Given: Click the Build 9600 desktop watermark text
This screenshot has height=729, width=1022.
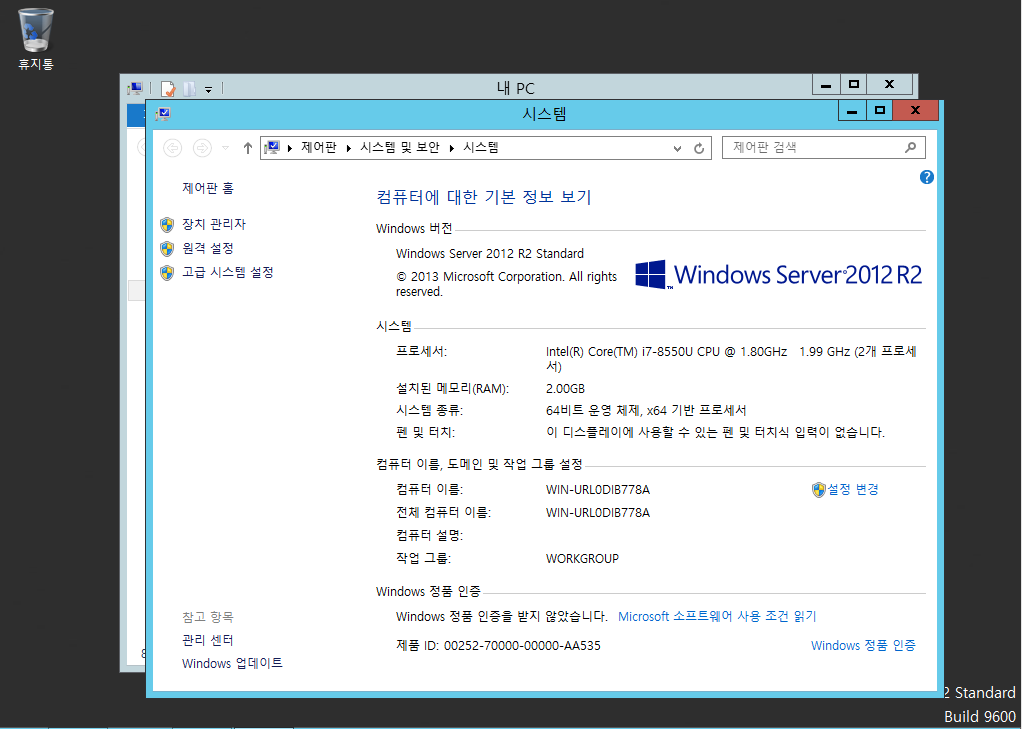Looking at the screenshot, I should click(x=980, y=716).
